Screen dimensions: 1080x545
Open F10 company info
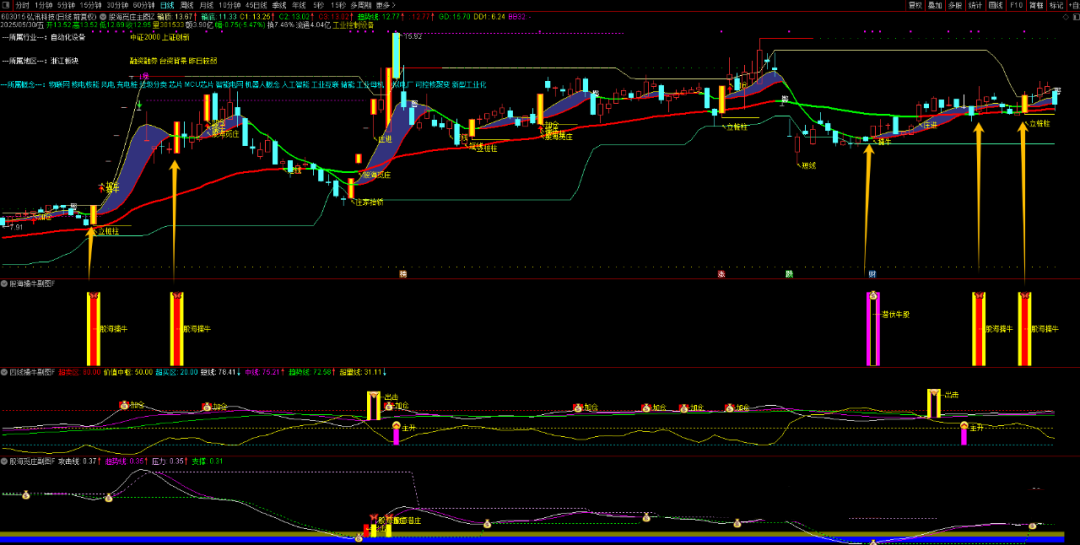tap(1016, 5)
